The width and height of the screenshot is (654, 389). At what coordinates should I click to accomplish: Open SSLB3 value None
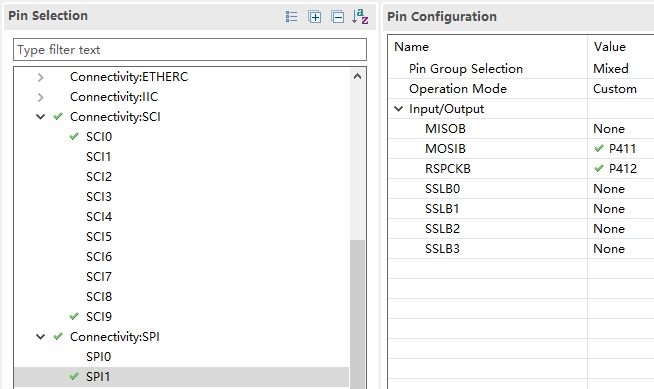[x=609, y=249]
